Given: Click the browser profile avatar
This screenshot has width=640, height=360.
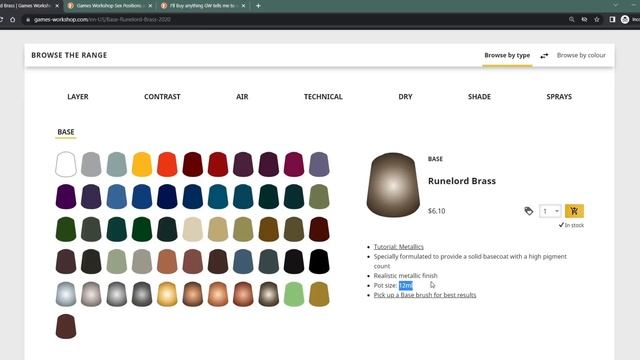Looking at the screenshot, I should click(625, 19).
